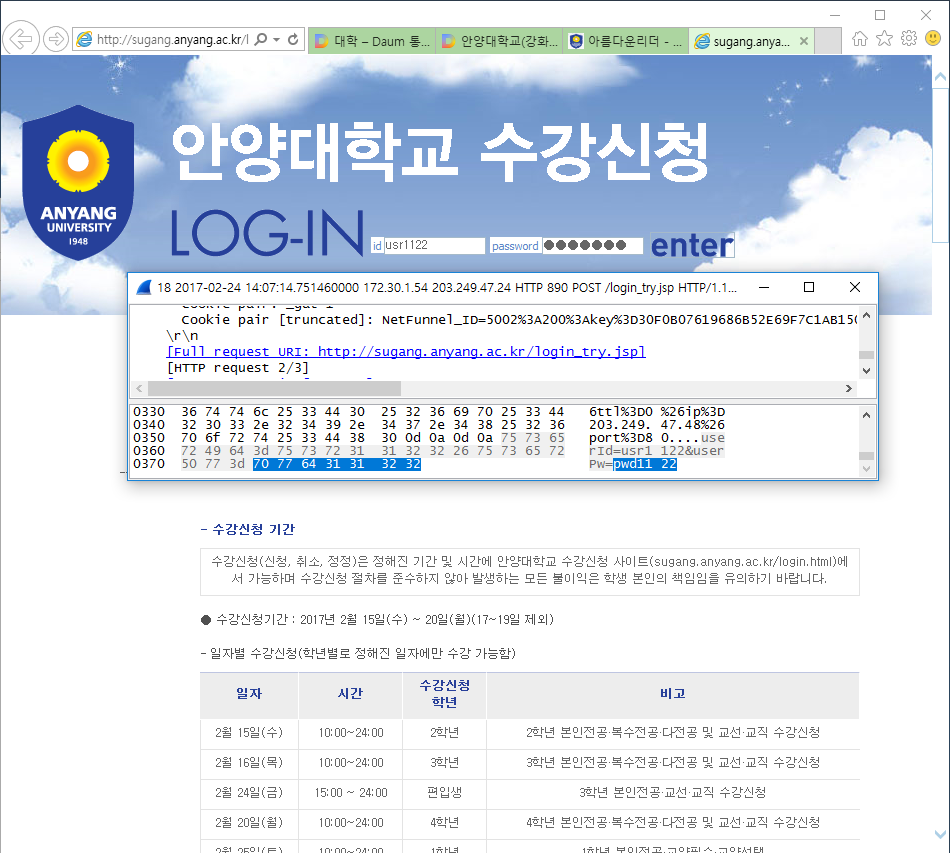The width and height of the screenshot is (950, 853).
Task: Close the Wireshark packet window
Action: (855, 287)
